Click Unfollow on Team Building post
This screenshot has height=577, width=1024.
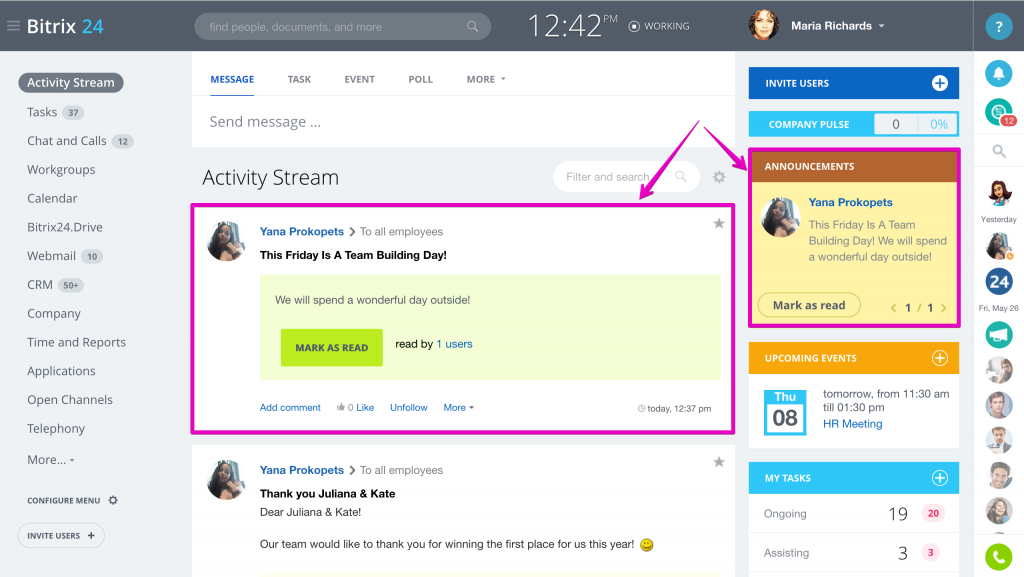409,407
